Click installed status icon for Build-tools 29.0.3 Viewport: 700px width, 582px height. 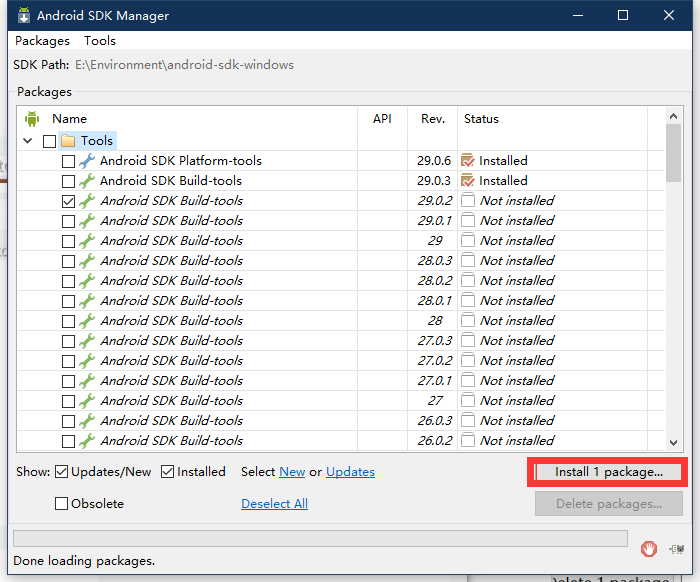(467, 181)
